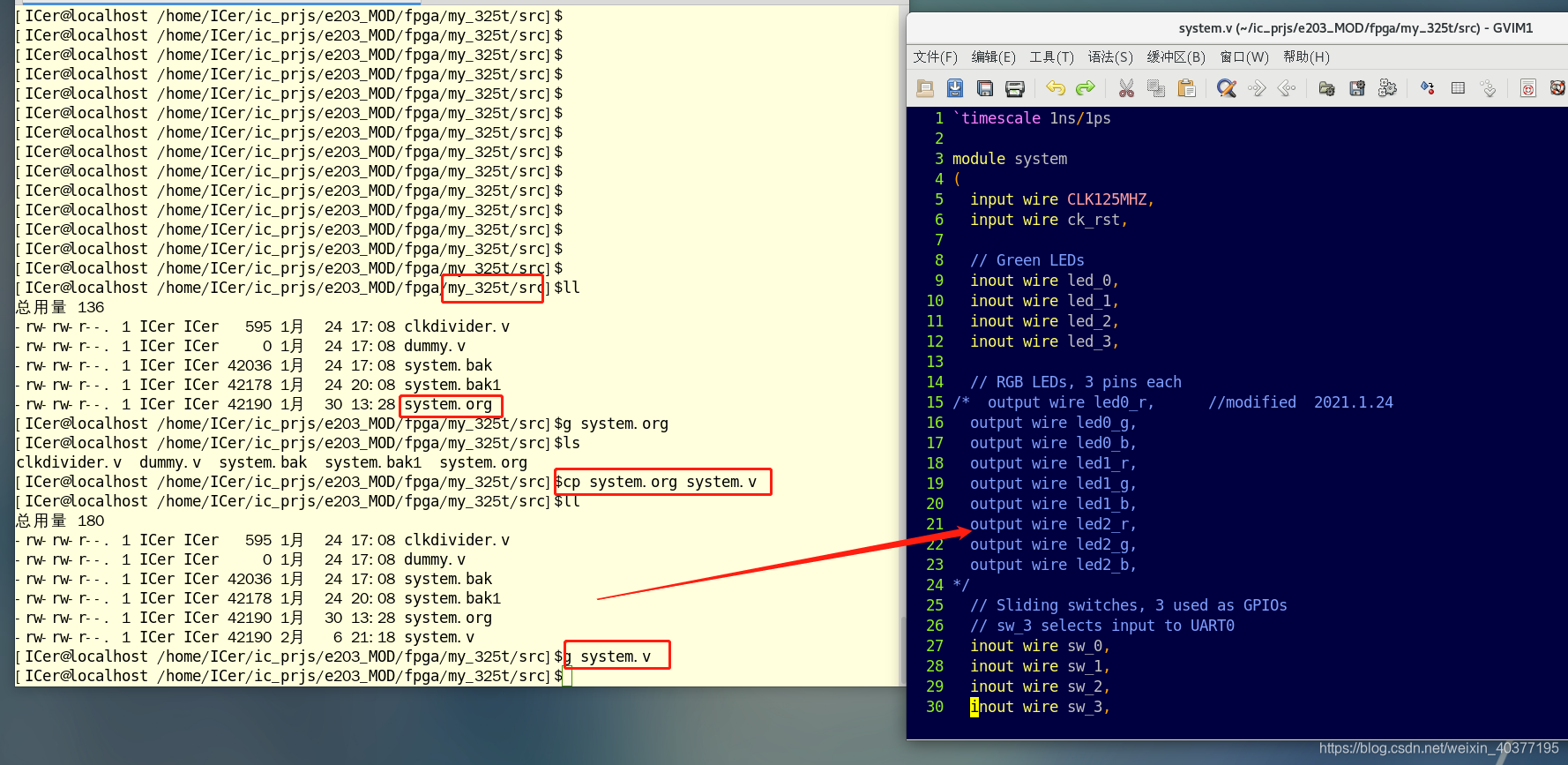Click the terminal prompt cursor on last line
This screenshot has height=765, width=1568.
point(567,677)
